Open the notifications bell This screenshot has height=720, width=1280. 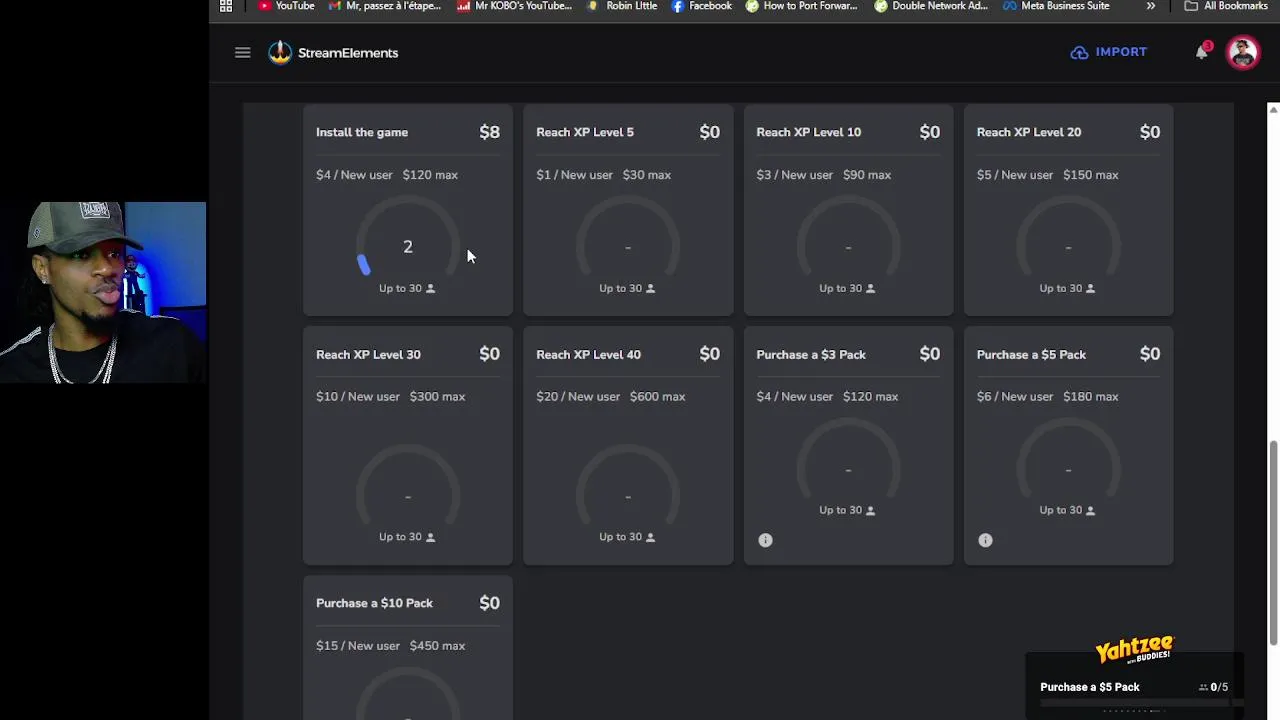coord(1202,52)
